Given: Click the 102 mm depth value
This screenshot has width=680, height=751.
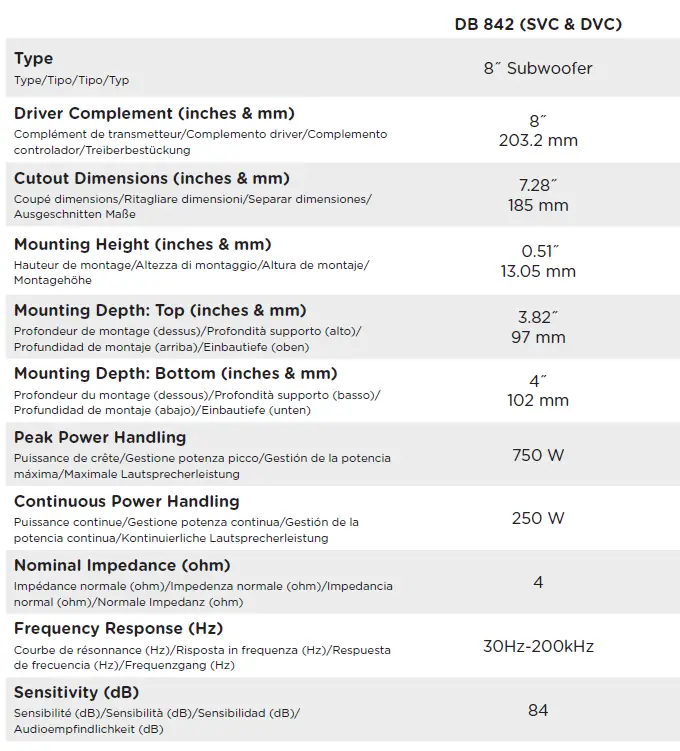Looking at the screenshot, I should (x=538, y=400).
